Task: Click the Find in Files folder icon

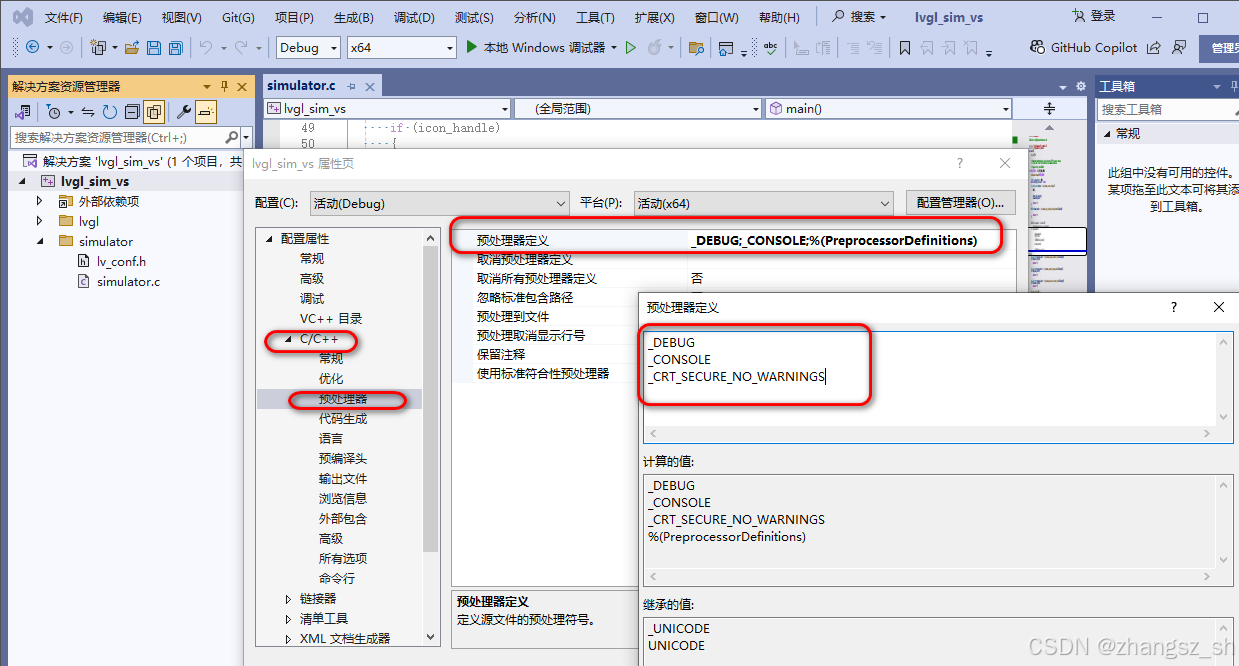Action: tap(696, 47)
